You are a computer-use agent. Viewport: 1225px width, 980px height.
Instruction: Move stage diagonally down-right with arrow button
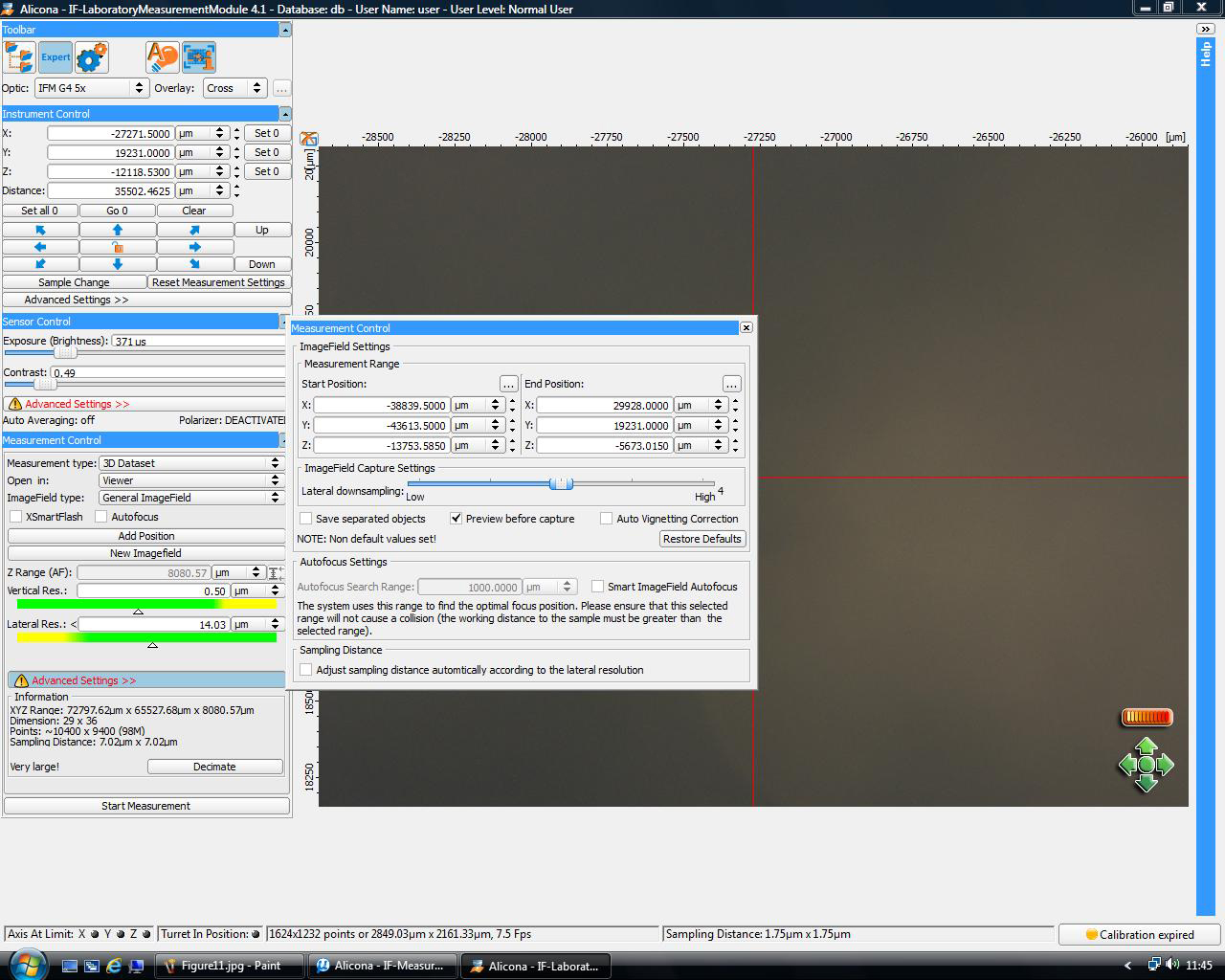194,264
